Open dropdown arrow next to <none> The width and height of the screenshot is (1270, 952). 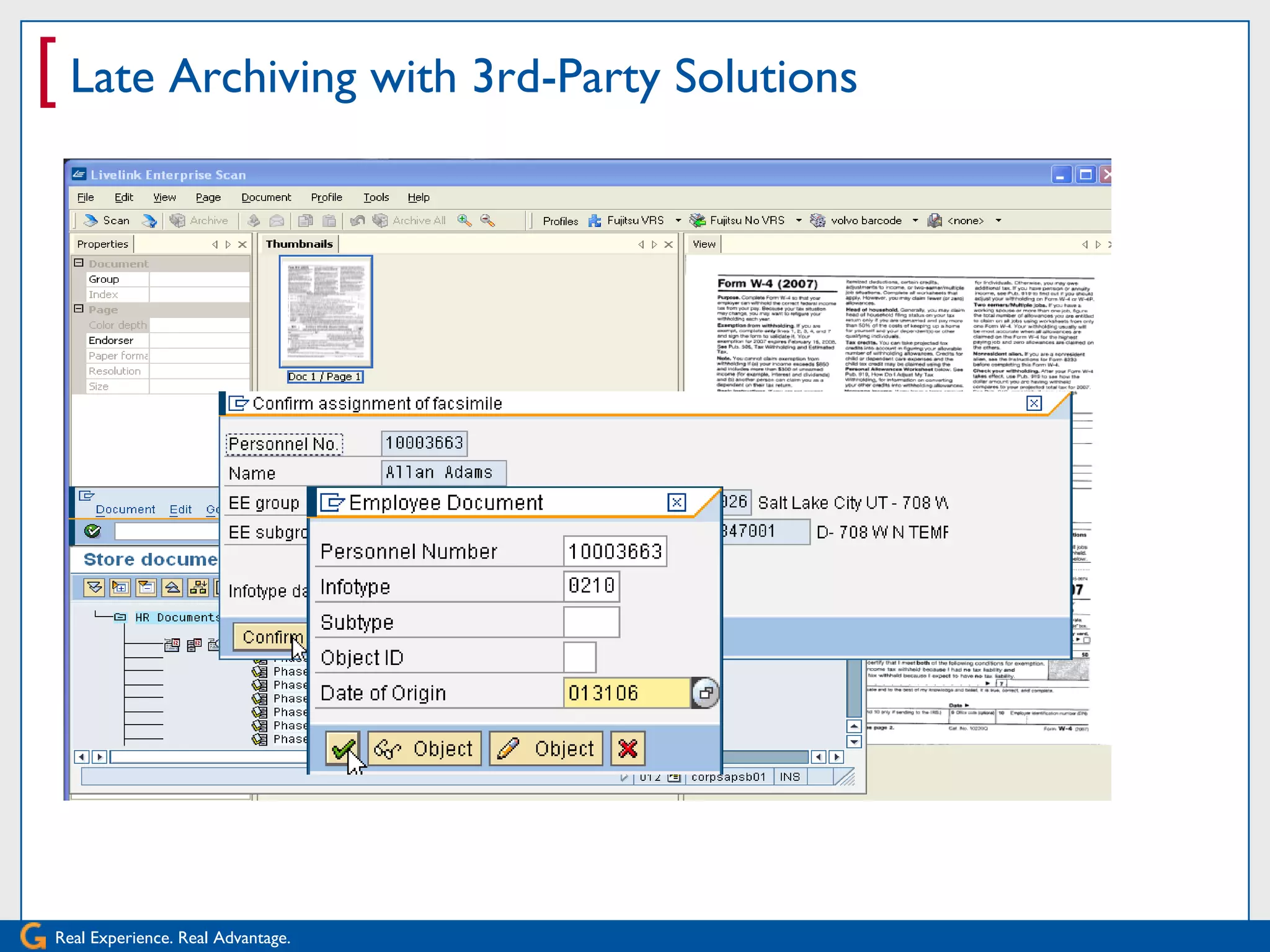998,221
